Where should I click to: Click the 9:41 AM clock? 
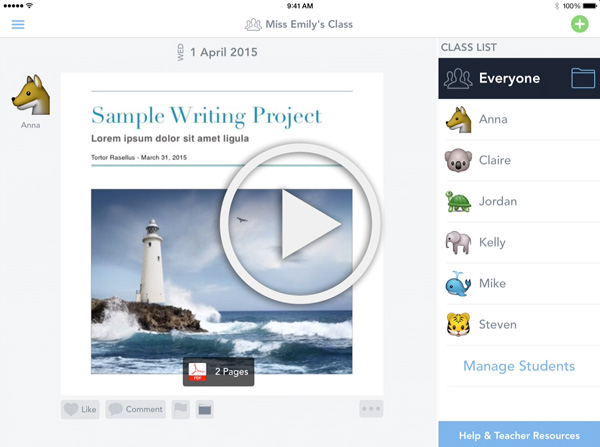(300, 6)
